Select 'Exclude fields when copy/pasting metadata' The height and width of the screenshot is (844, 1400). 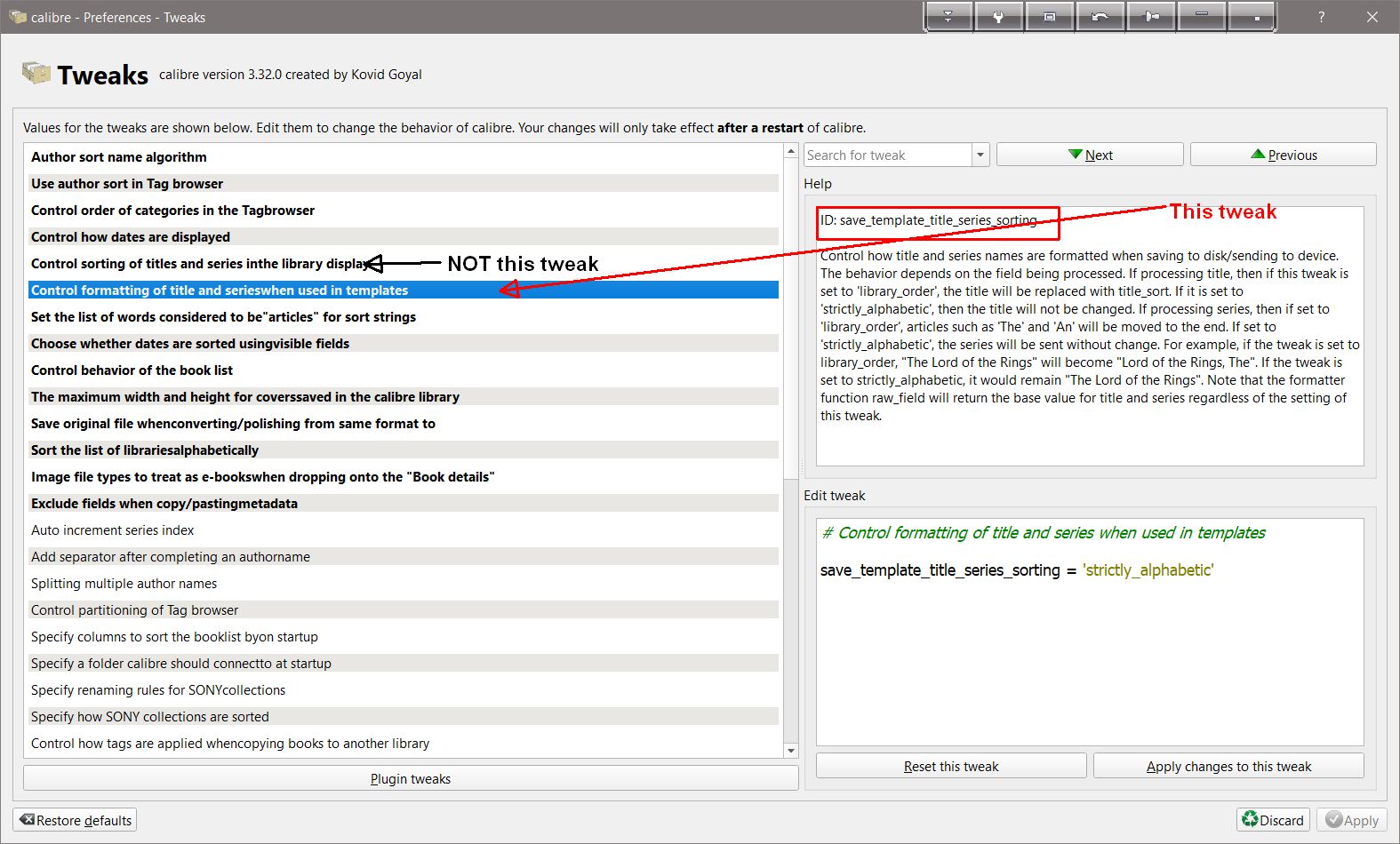point(404,504)
